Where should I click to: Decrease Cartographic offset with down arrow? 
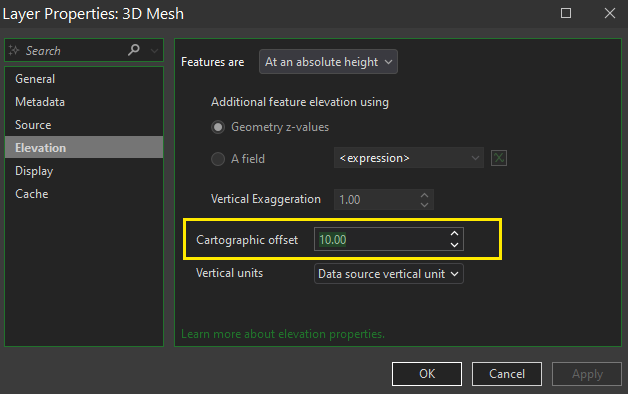[454, 245]
